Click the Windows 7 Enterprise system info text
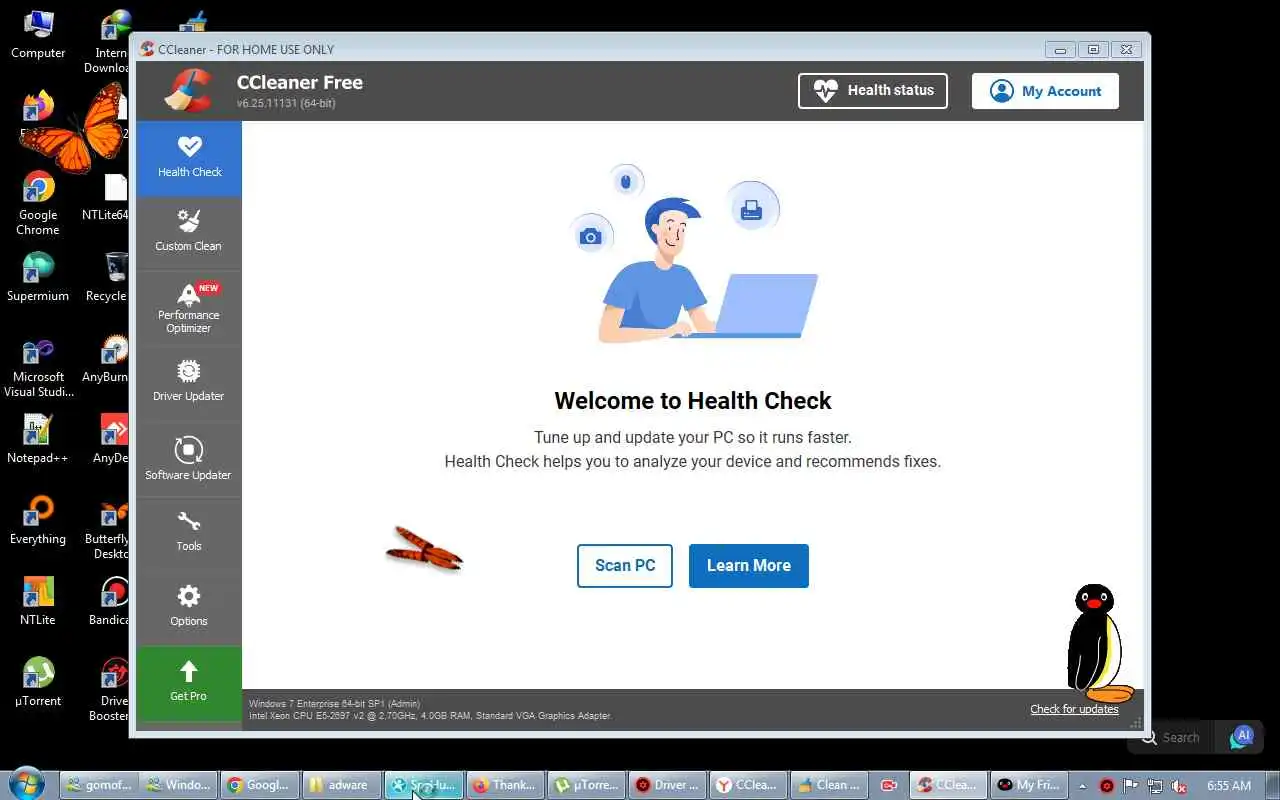 coord(334,704)
